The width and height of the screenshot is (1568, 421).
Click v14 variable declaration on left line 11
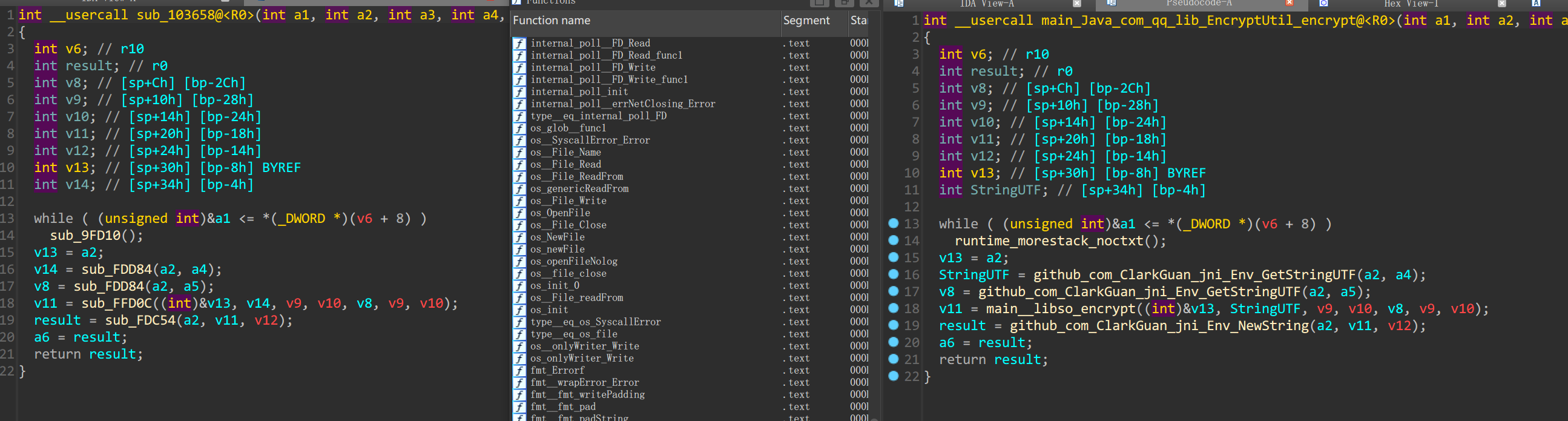[77, 185]
